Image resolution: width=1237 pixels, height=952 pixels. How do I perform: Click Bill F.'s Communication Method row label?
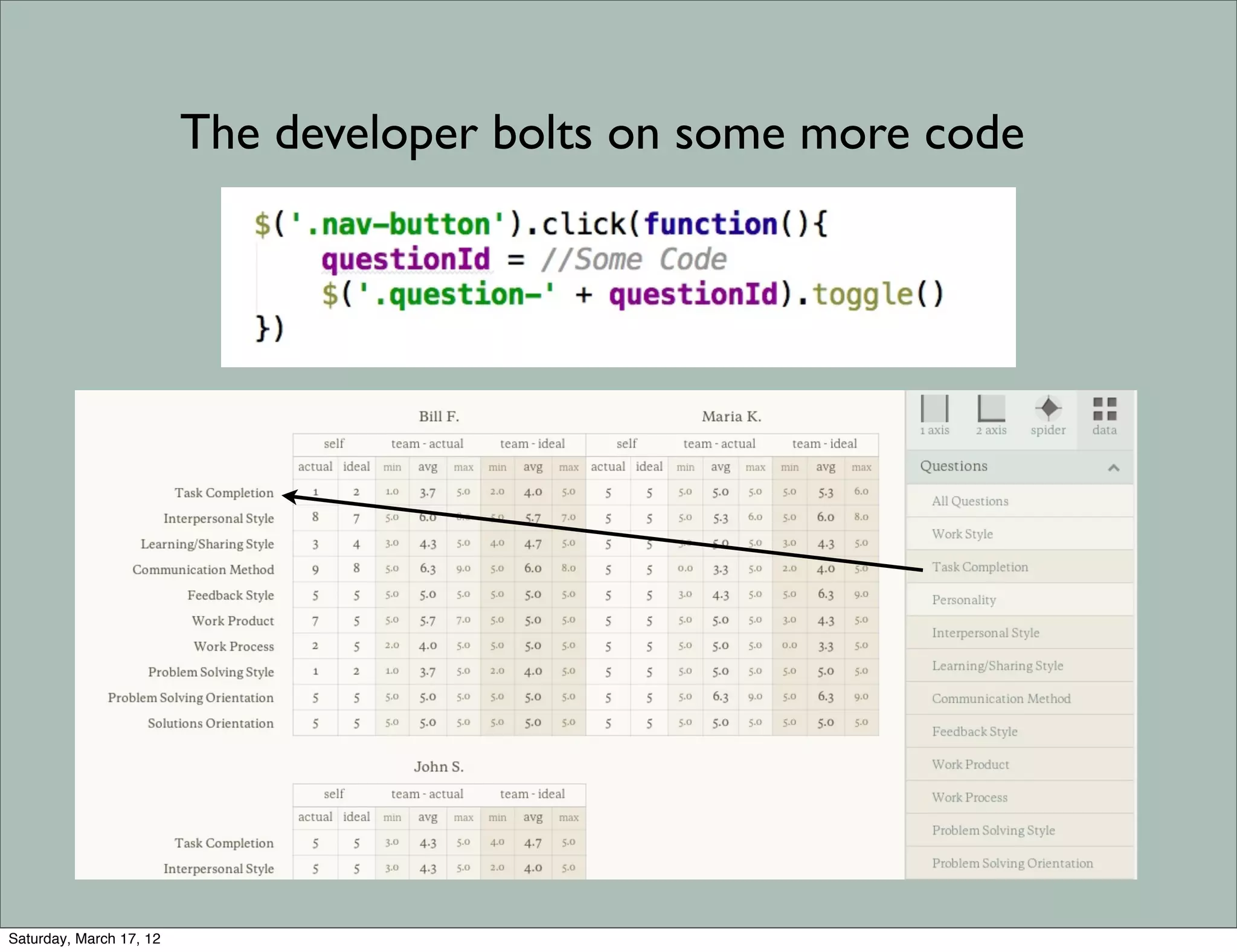[x=203, y=570]
